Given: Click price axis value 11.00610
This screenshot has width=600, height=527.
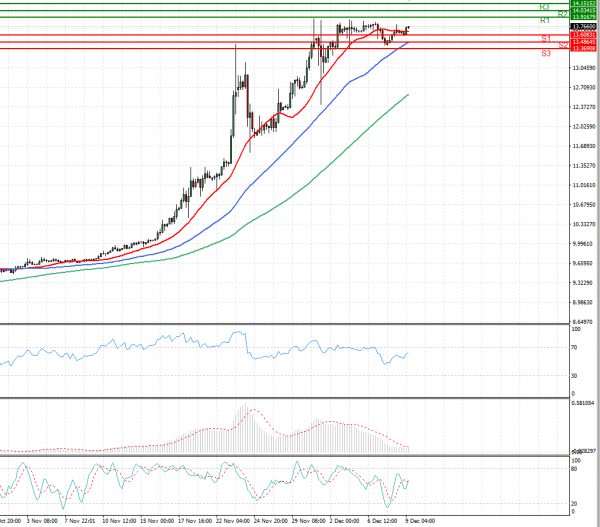Looking at the screenshot, I should click(x=584, y=185).
